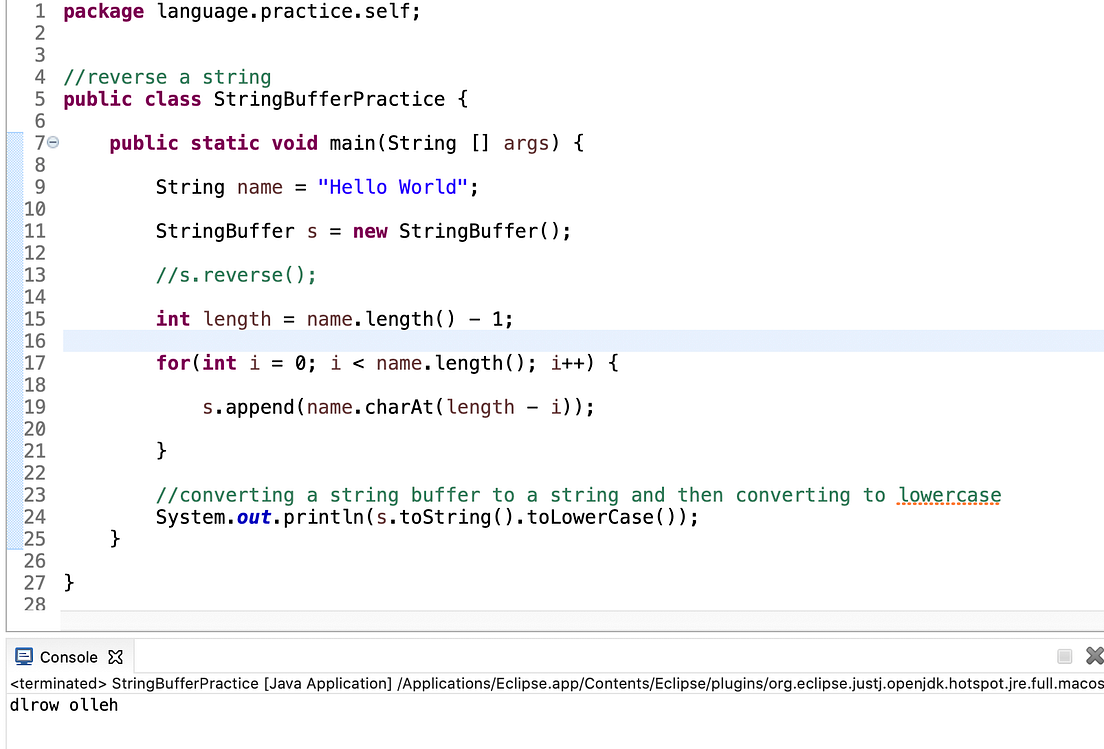The image size is (1104, 749).
Task: Click 'i++' in the for loop header
Action: tap(567, 363)
